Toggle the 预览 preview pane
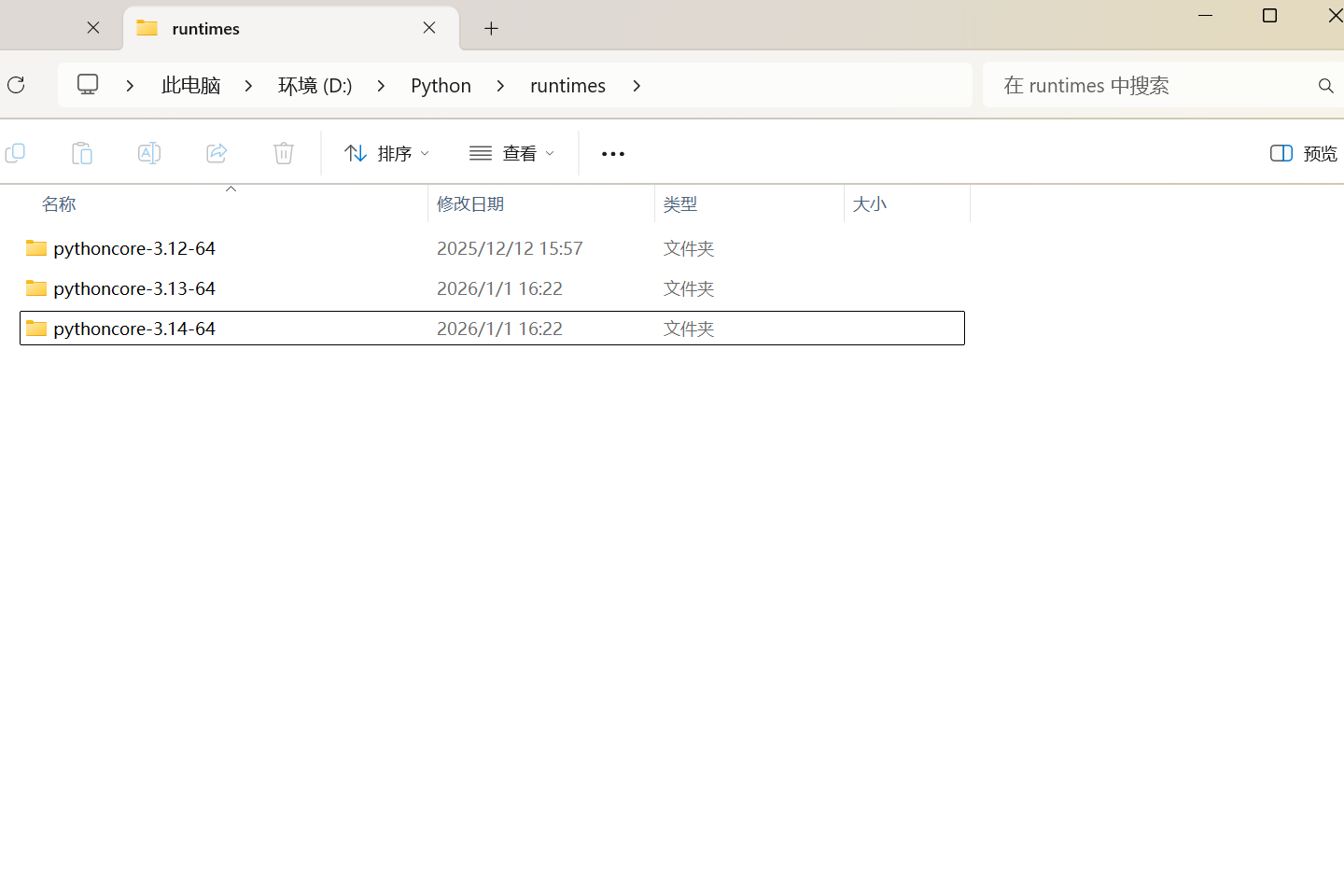Viewport: 1344px width, 896px height. [x=1302, y=153]
